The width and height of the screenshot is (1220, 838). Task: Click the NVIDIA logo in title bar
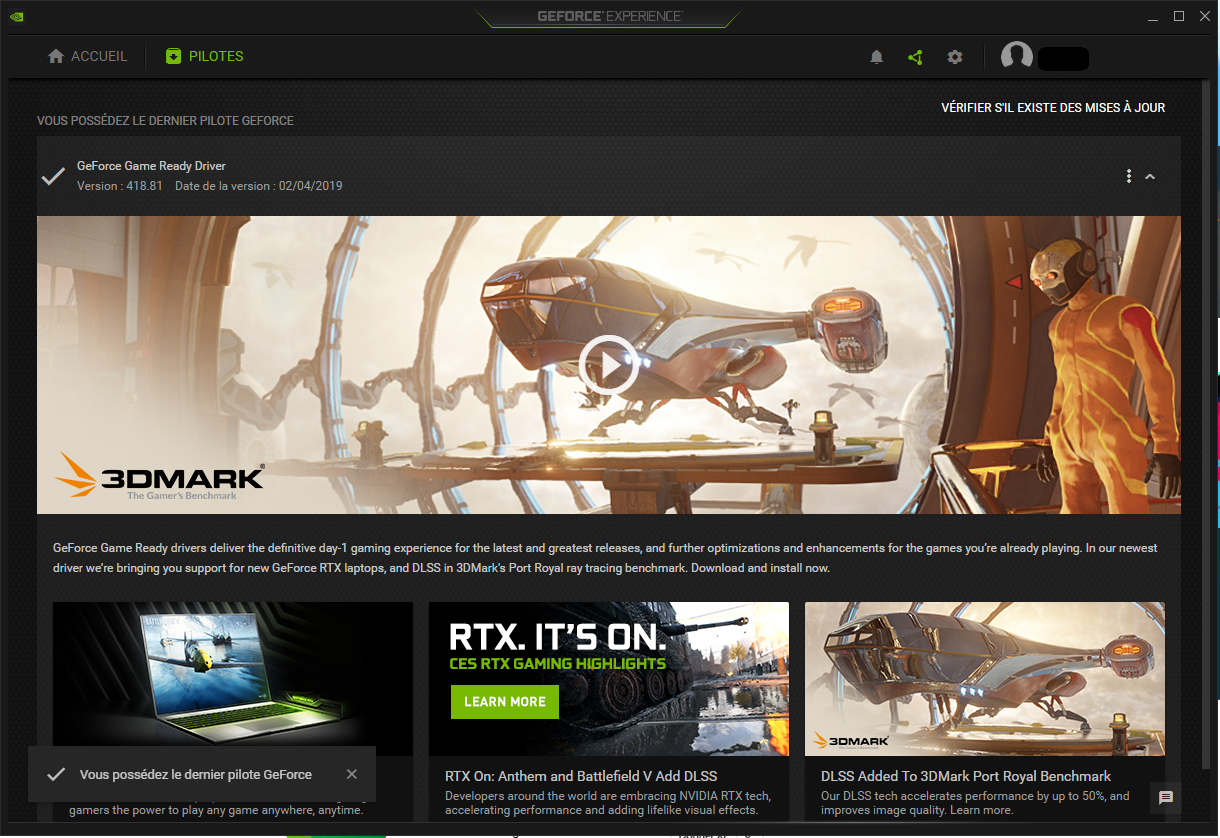pos(16,16)
